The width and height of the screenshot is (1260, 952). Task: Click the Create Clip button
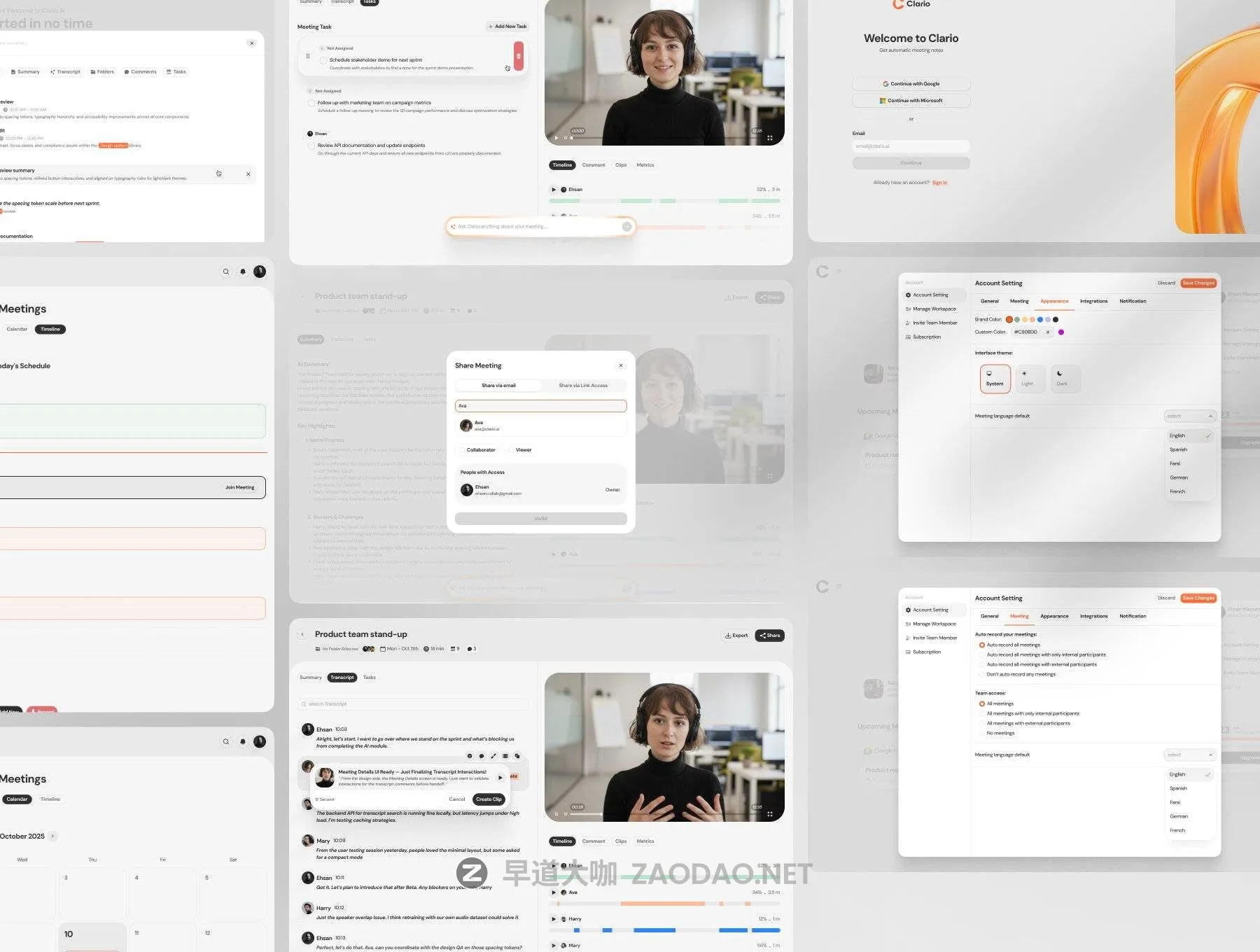[488, 799]
